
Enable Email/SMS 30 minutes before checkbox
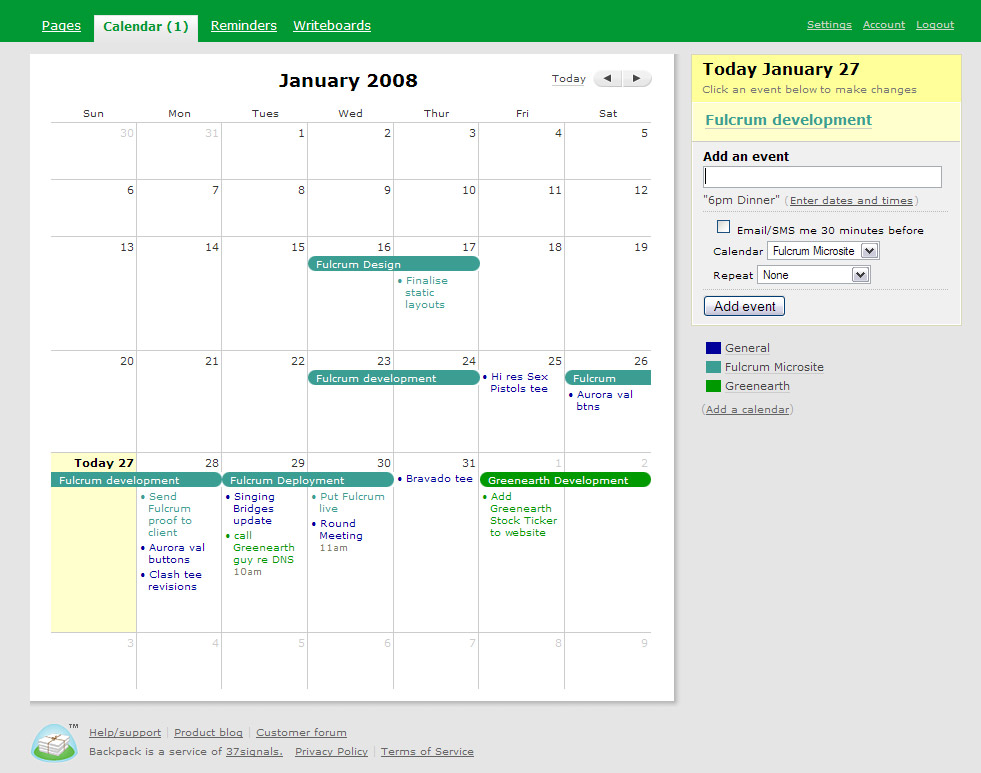[x=723, y=227]
